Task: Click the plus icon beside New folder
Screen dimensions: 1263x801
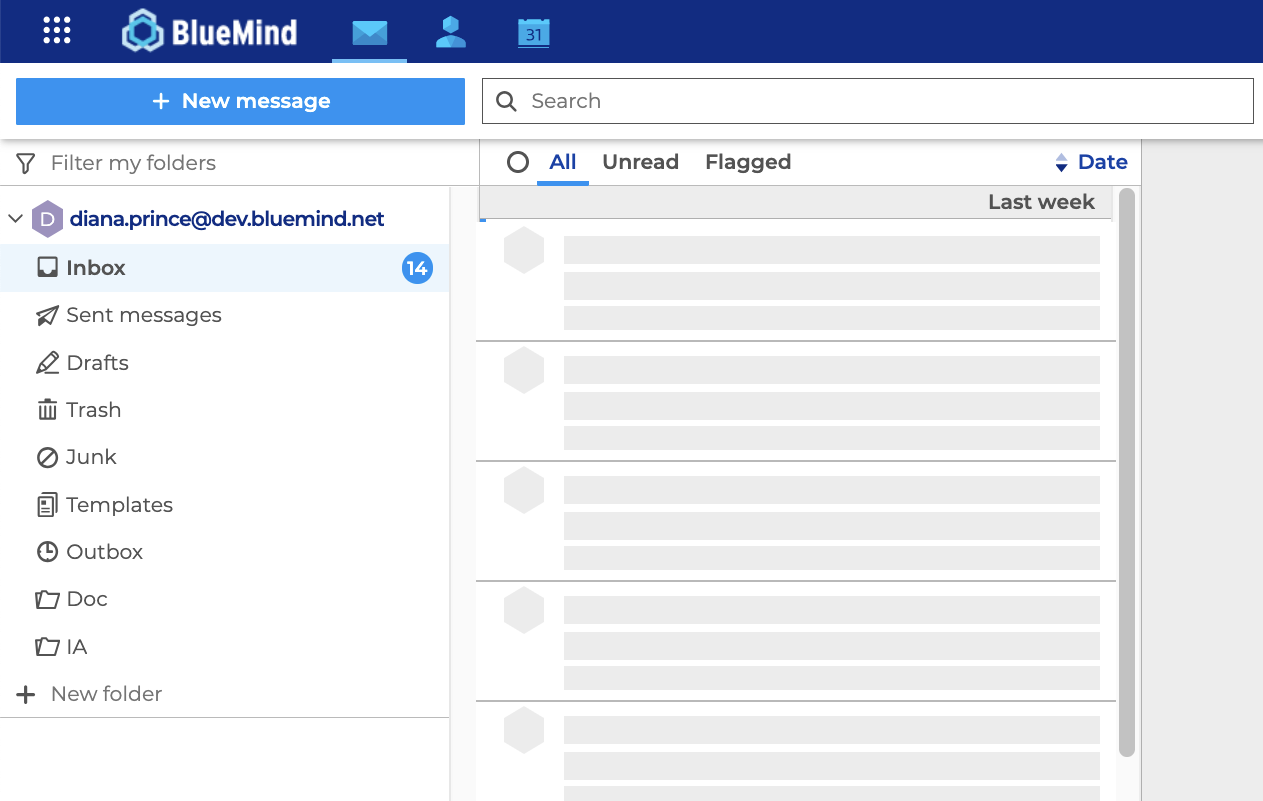Action: (26, 694)
